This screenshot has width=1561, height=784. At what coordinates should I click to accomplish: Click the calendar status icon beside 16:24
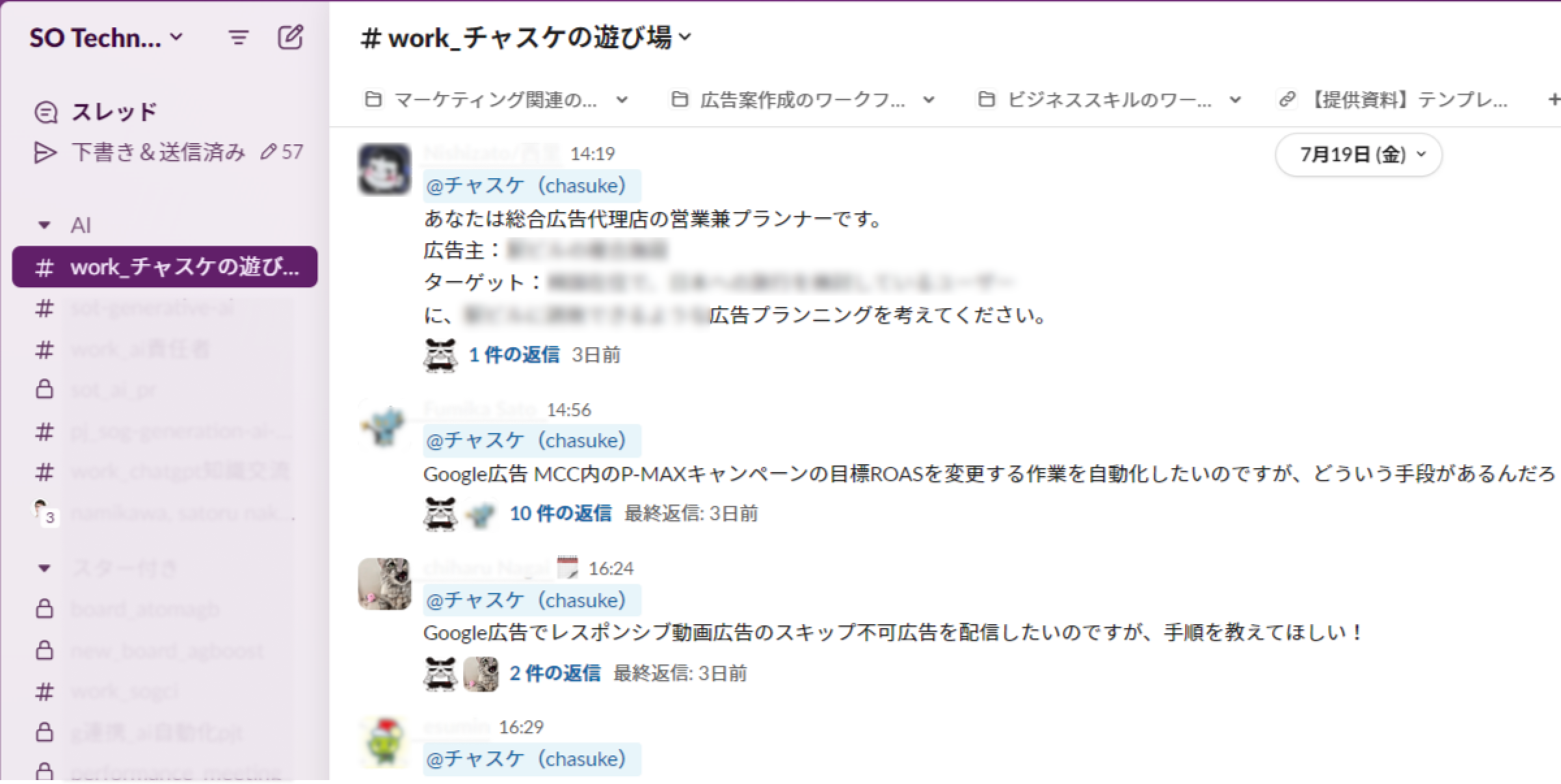click(567, 568)
